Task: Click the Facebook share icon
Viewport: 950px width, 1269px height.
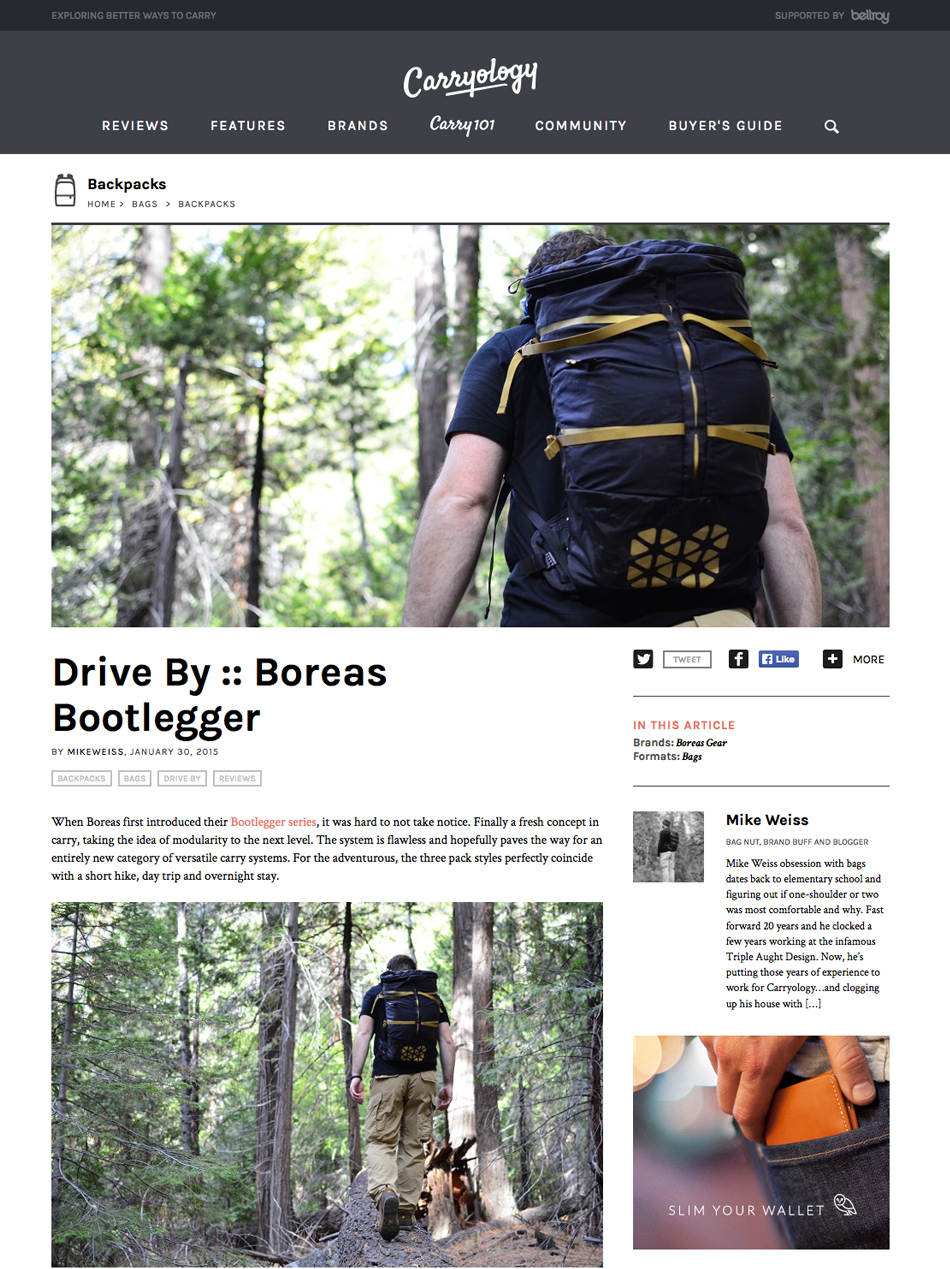Action: (x=738, y=659)
